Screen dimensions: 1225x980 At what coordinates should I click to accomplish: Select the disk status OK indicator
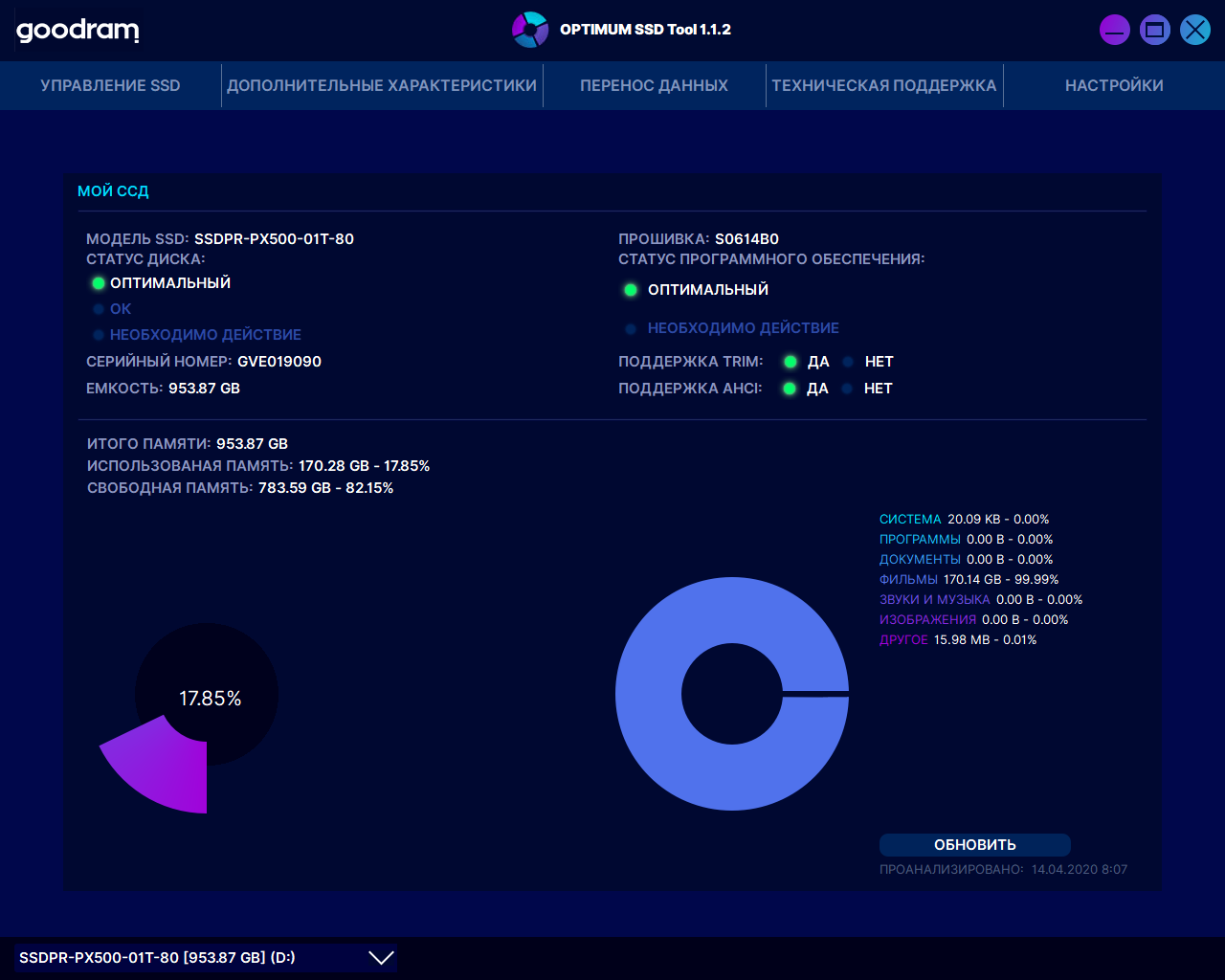click(98, 309)
